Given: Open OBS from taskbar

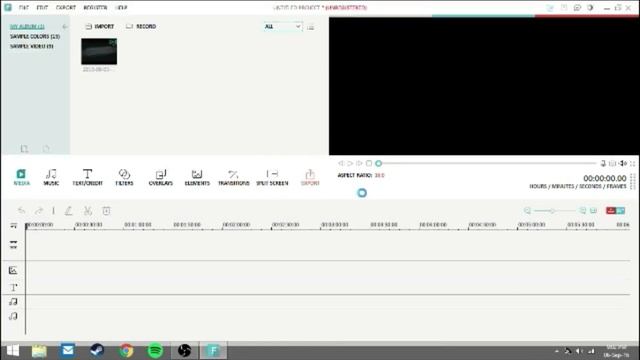Looking at the screenshot, I should point(184,351).
